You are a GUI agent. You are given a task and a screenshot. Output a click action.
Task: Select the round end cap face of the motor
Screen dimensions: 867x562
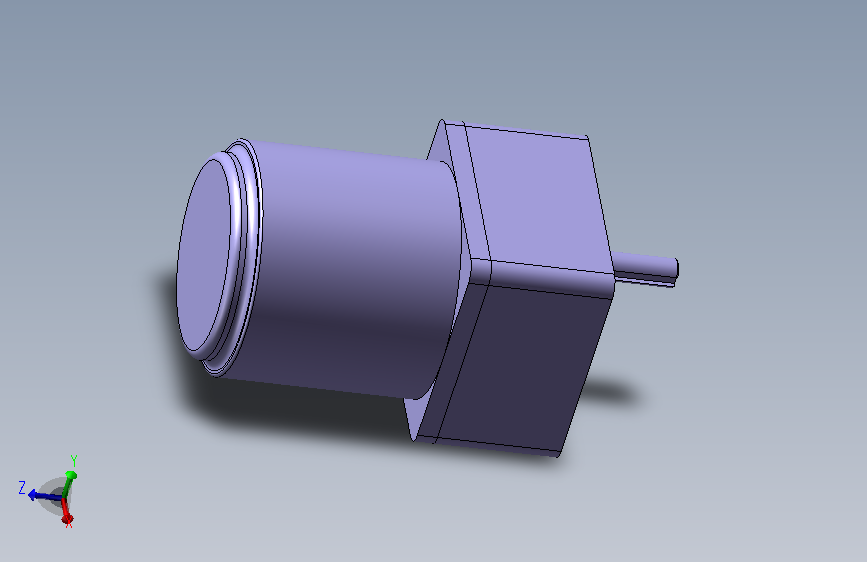203,257
